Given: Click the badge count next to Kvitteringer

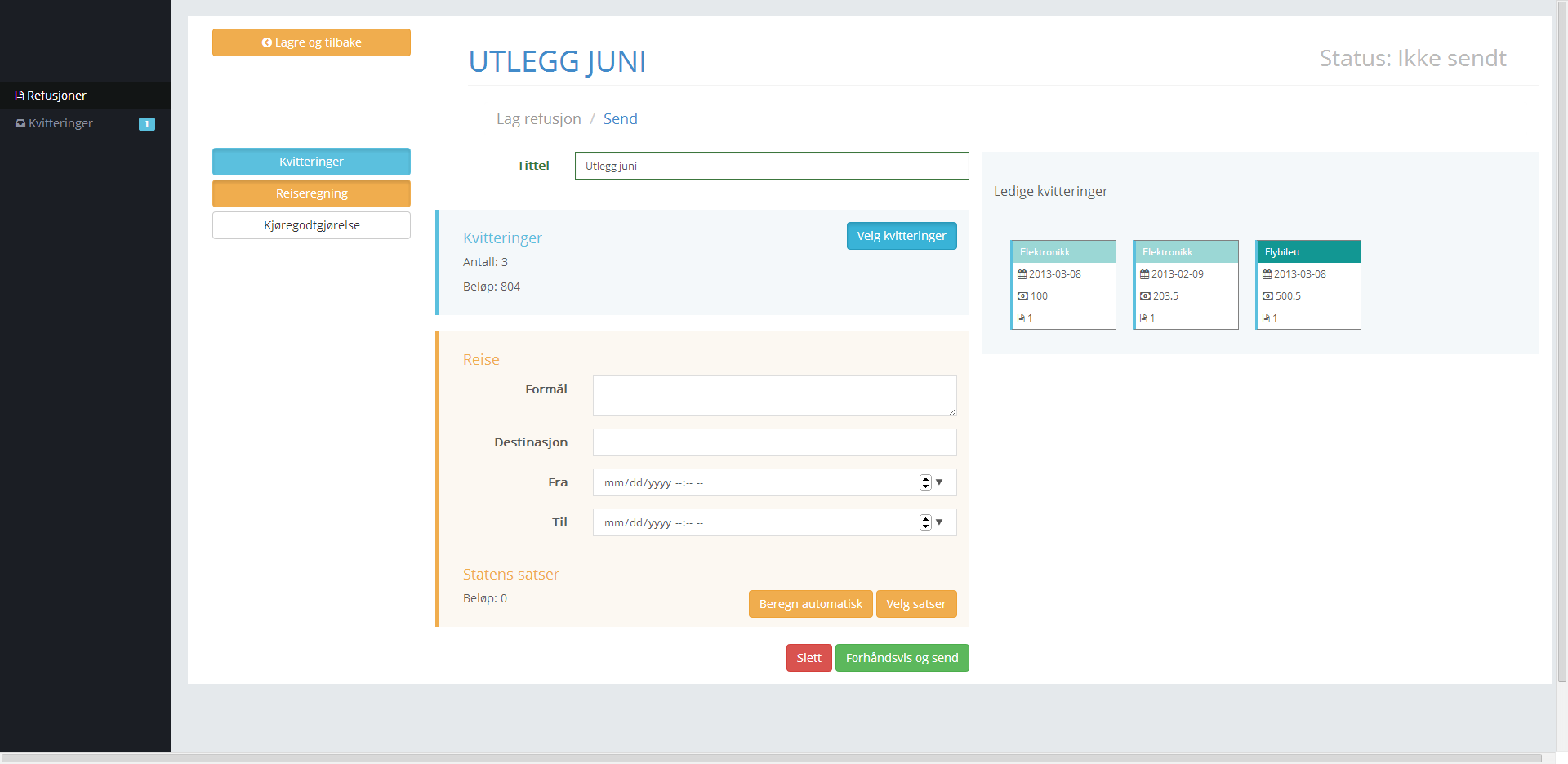Looking at the screenshot, I should click(147, 124).
